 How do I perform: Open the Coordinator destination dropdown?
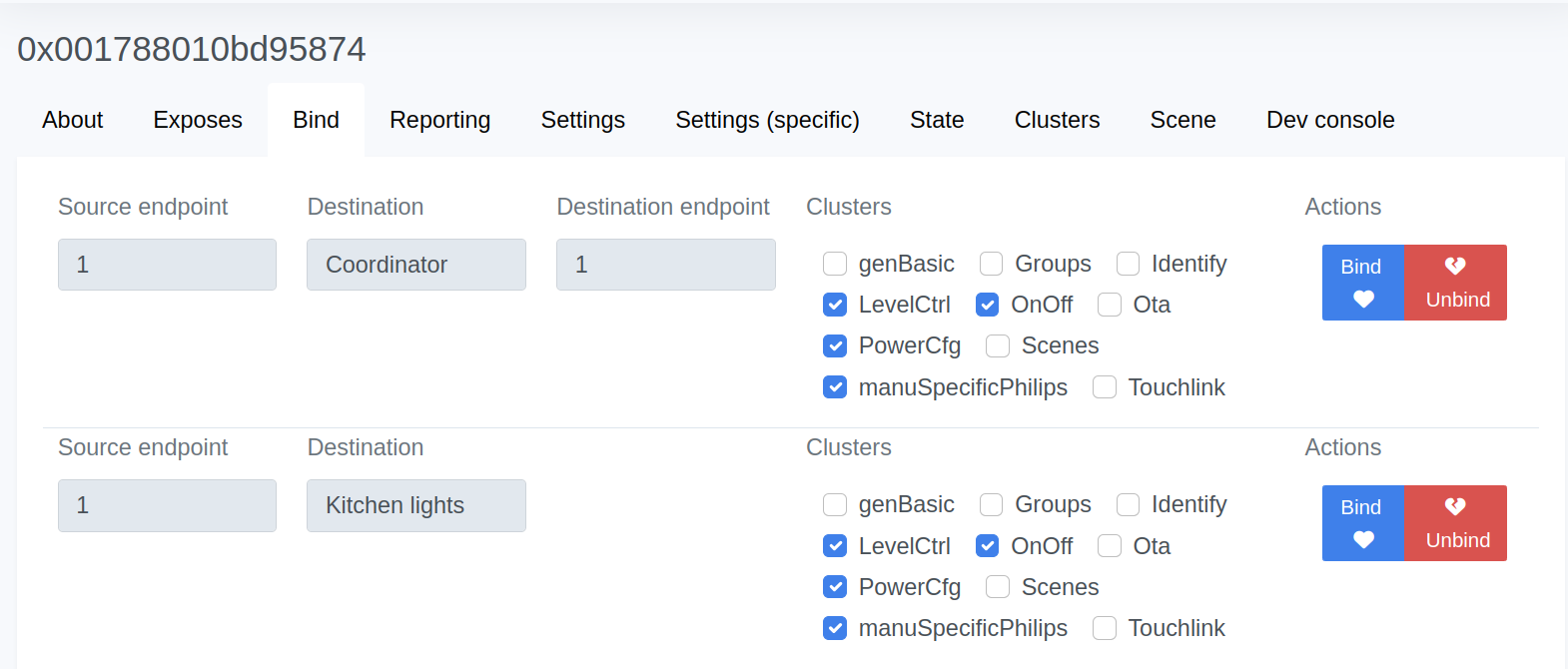click(x=415, y=265)
